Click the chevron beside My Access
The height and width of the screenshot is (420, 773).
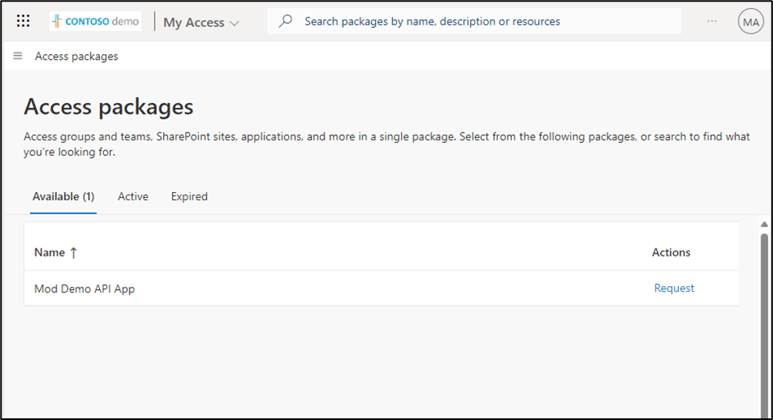tap(235, 23)
